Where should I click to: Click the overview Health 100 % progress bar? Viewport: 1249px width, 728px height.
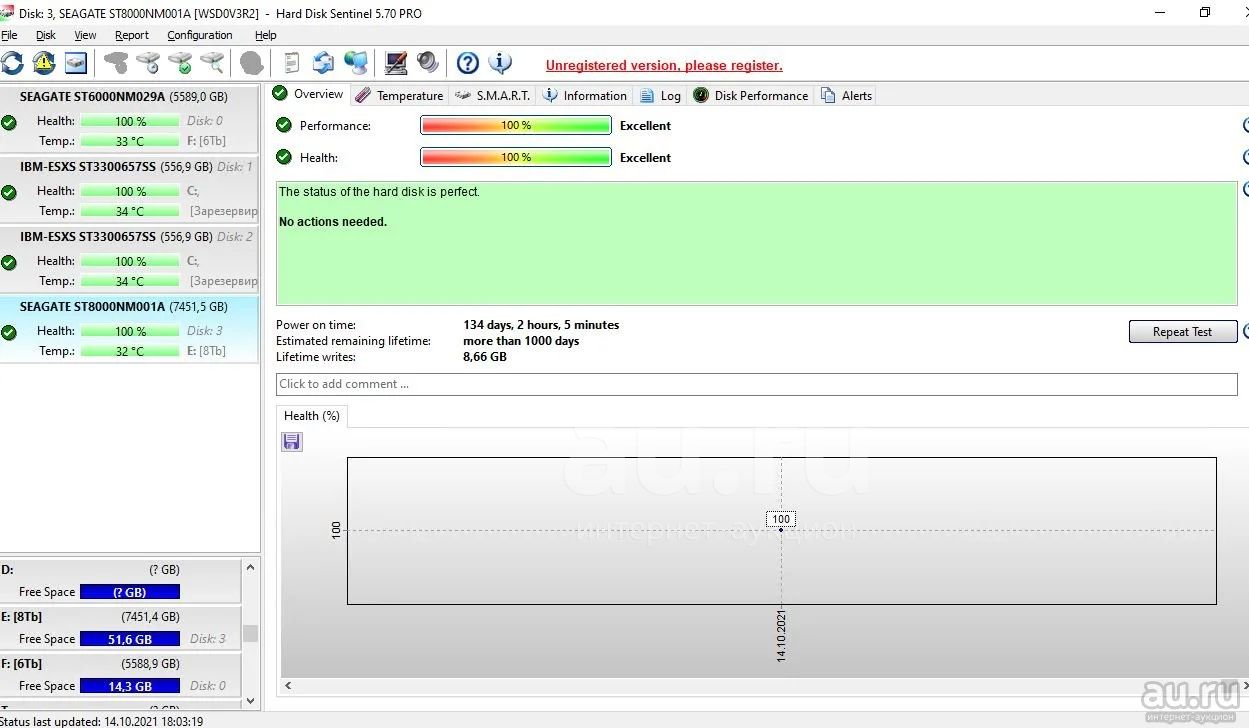pyautogui.click(x=516, y=157)
